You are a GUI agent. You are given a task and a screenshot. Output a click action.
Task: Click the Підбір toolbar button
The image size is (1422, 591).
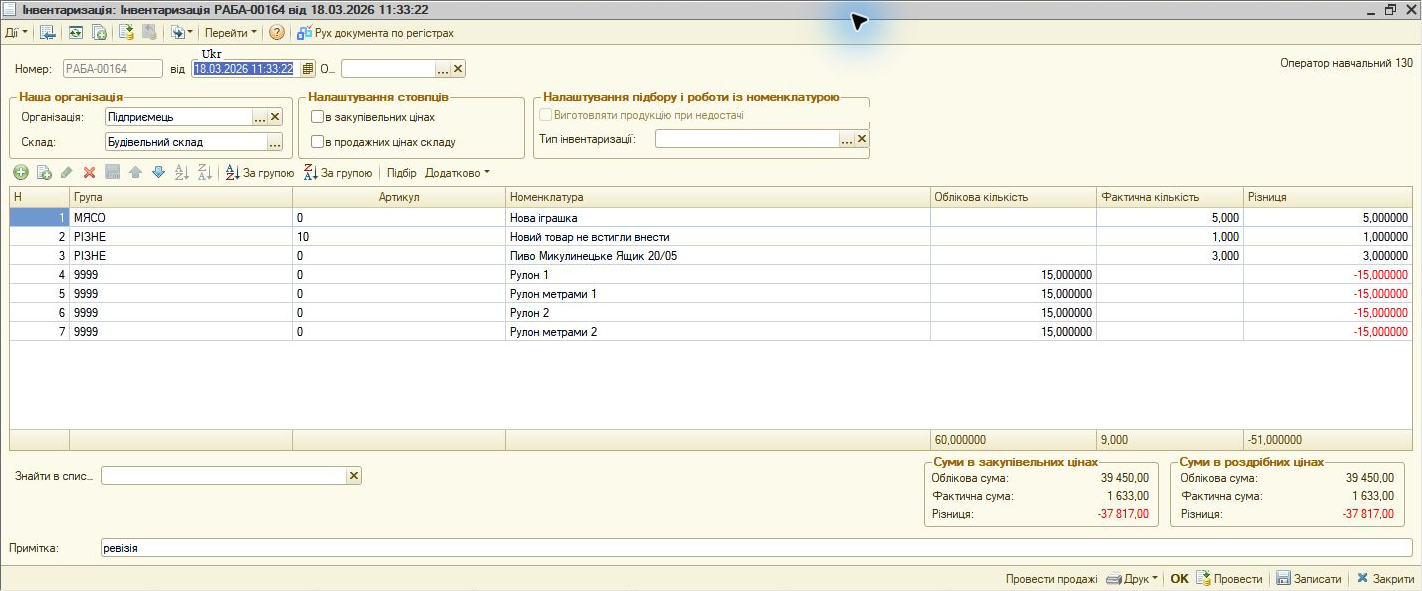[x=402, y=173]
